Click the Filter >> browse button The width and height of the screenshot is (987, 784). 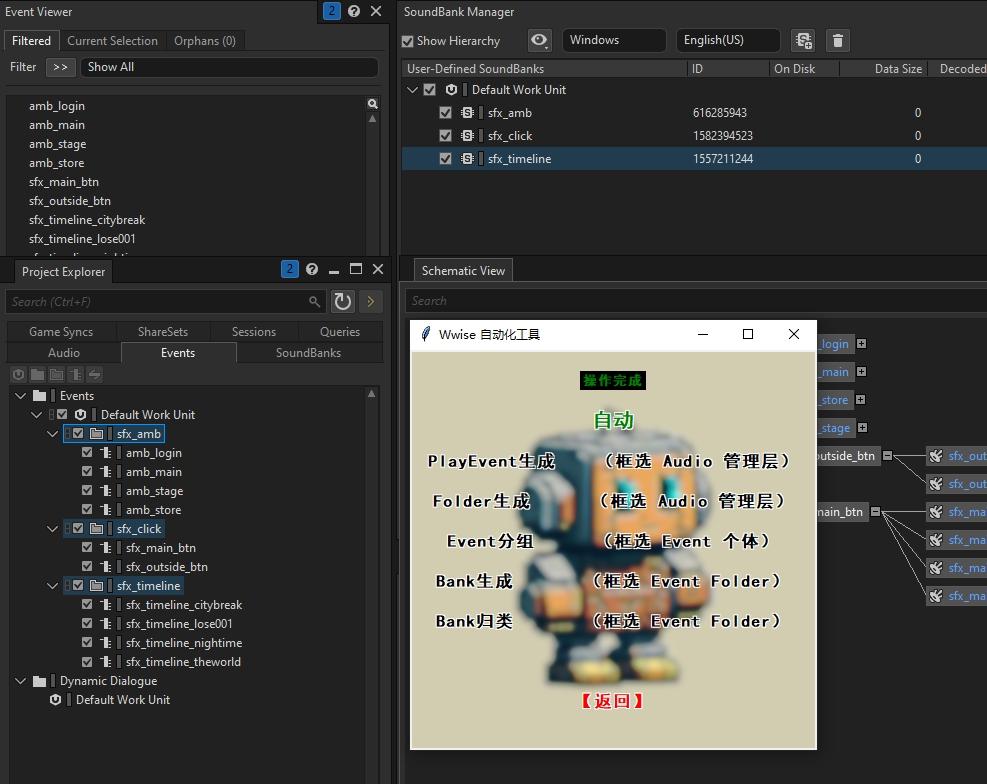(60, 67)
